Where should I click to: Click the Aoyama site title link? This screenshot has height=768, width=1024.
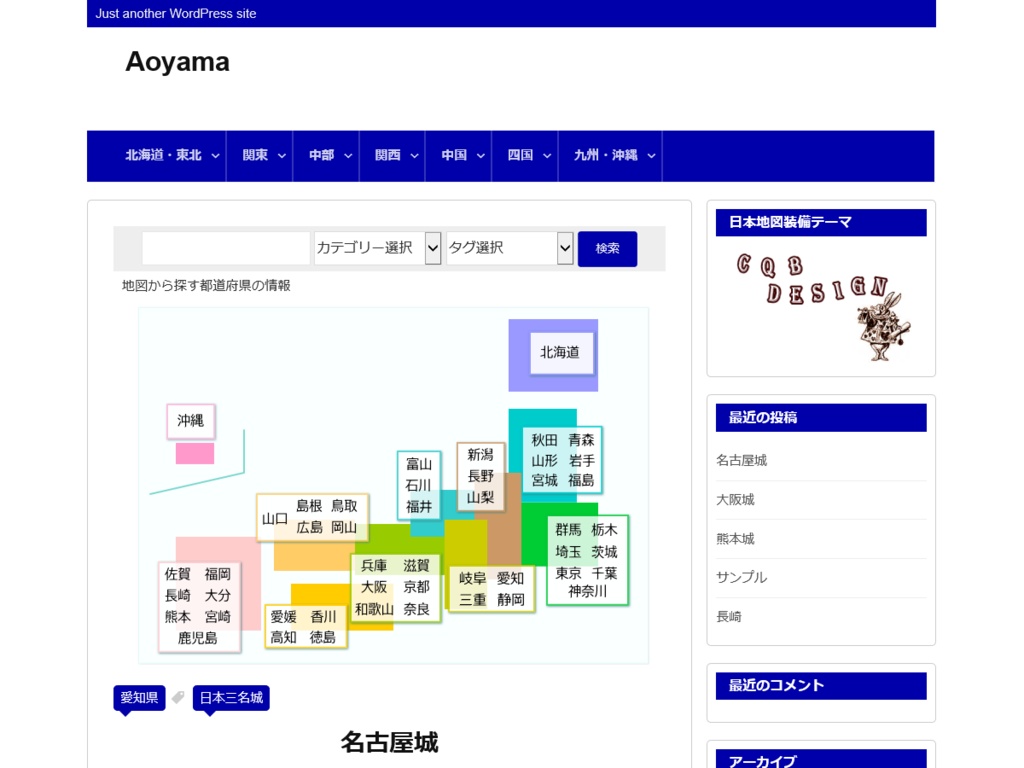pos(177,62)
